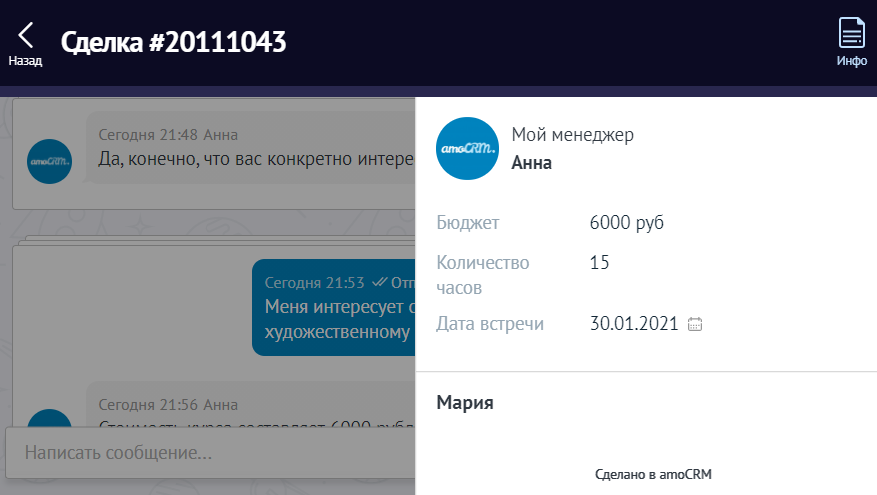Click the Мой менеджер label

point(572,134)
